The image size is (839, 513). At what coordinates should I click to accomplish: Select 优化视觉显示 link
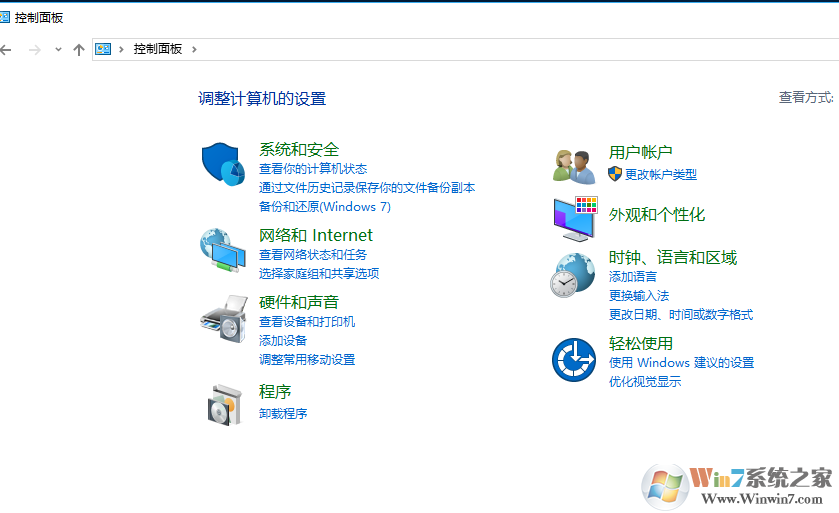pos(645,381)
